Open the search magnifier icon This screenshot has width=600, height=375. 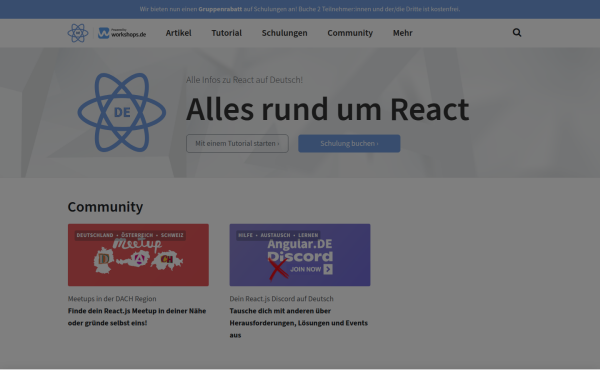coord(517,33)
